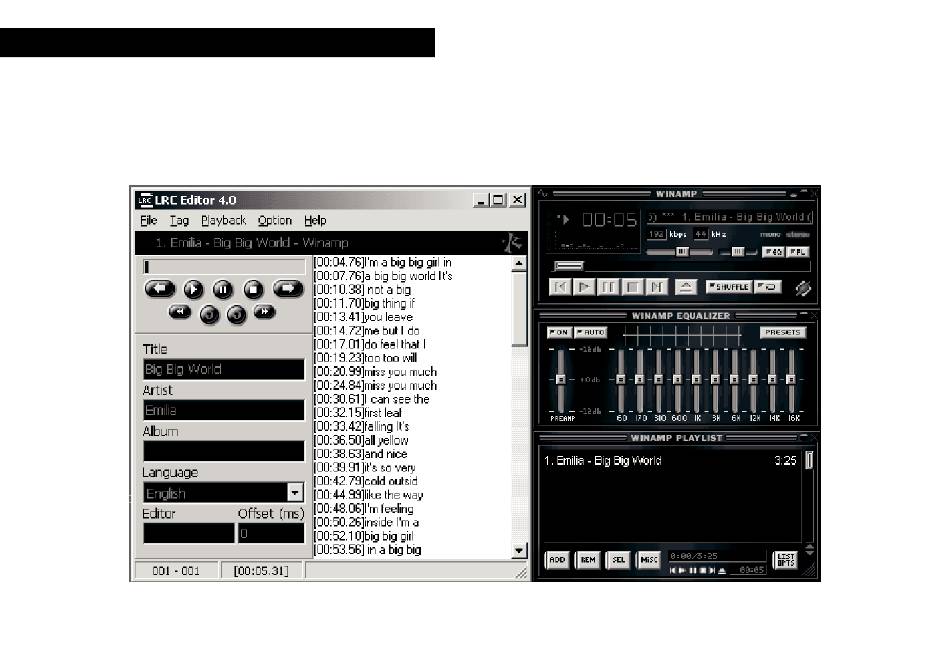This screenshot has height=650, width=950.
Task: Click the Winamp lightning bolt about icon
Action: [x=803, y=288]
